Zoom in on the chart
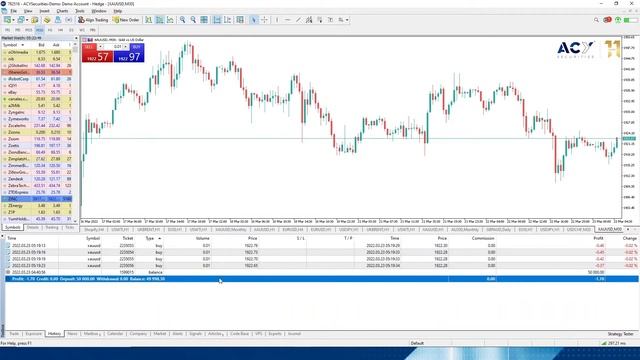The height and width of the screenshot is (360, 640). [x=182, y=20]
